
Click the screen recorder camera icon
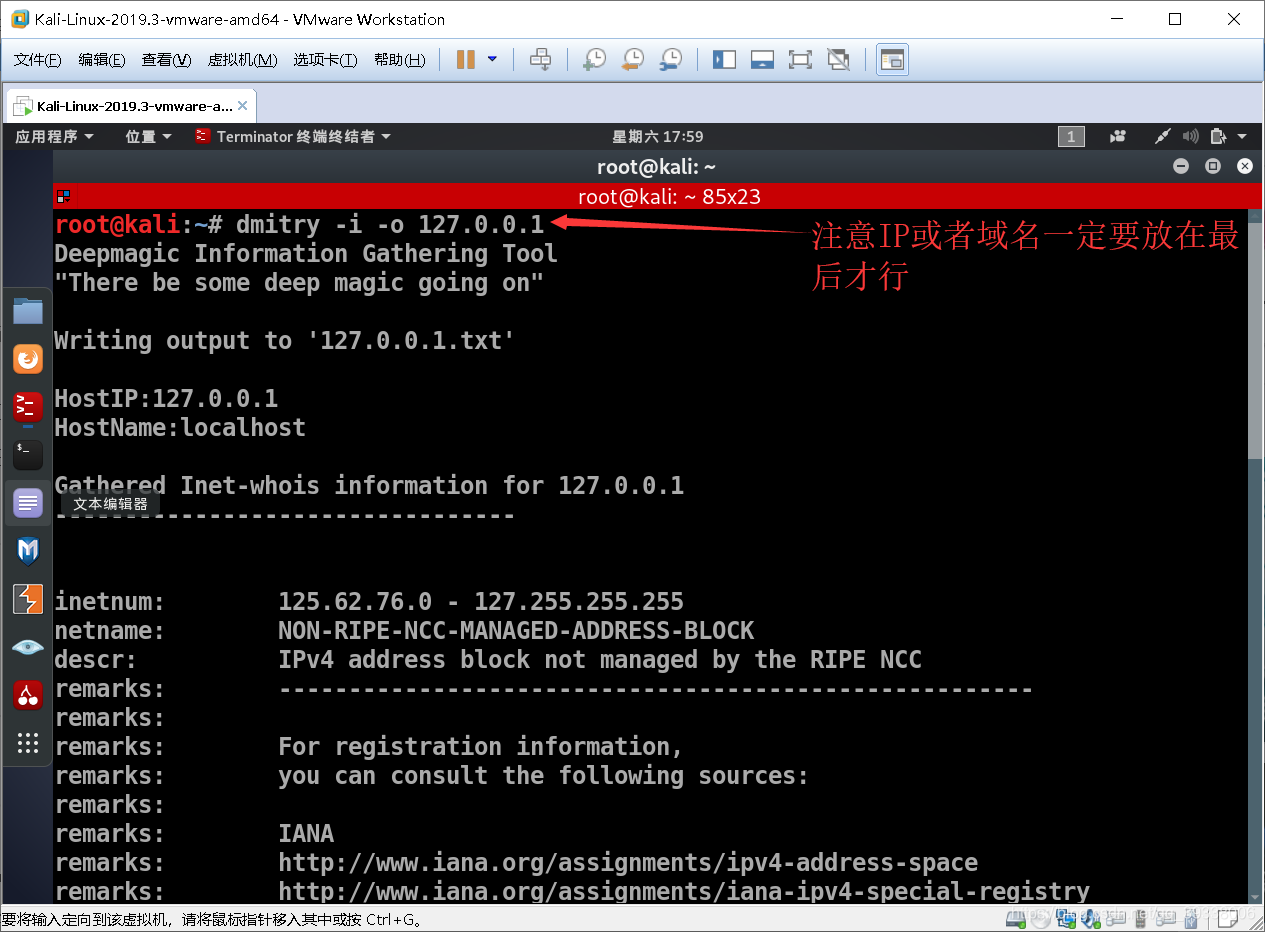[1119, 137]
